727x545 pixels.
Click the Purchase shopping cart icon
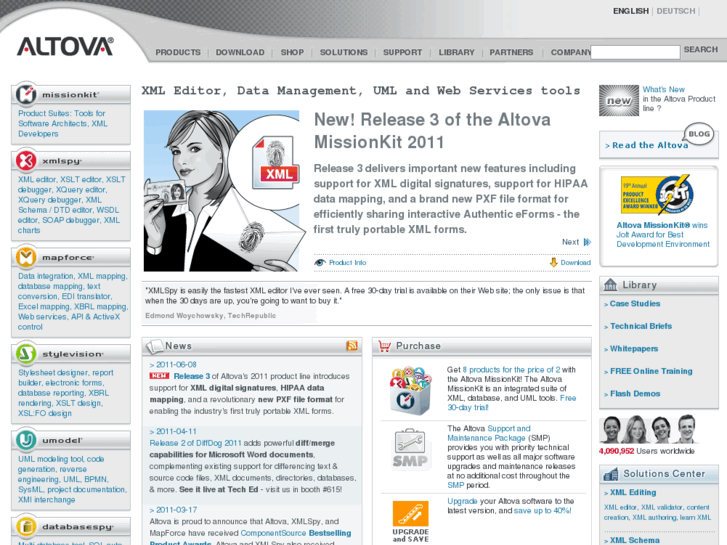(x=384, y=346)
